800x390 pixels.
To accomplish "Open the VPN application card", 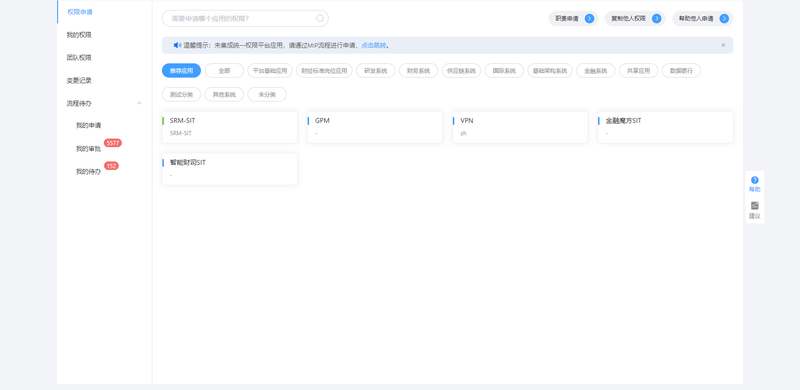I will (520, 127).
